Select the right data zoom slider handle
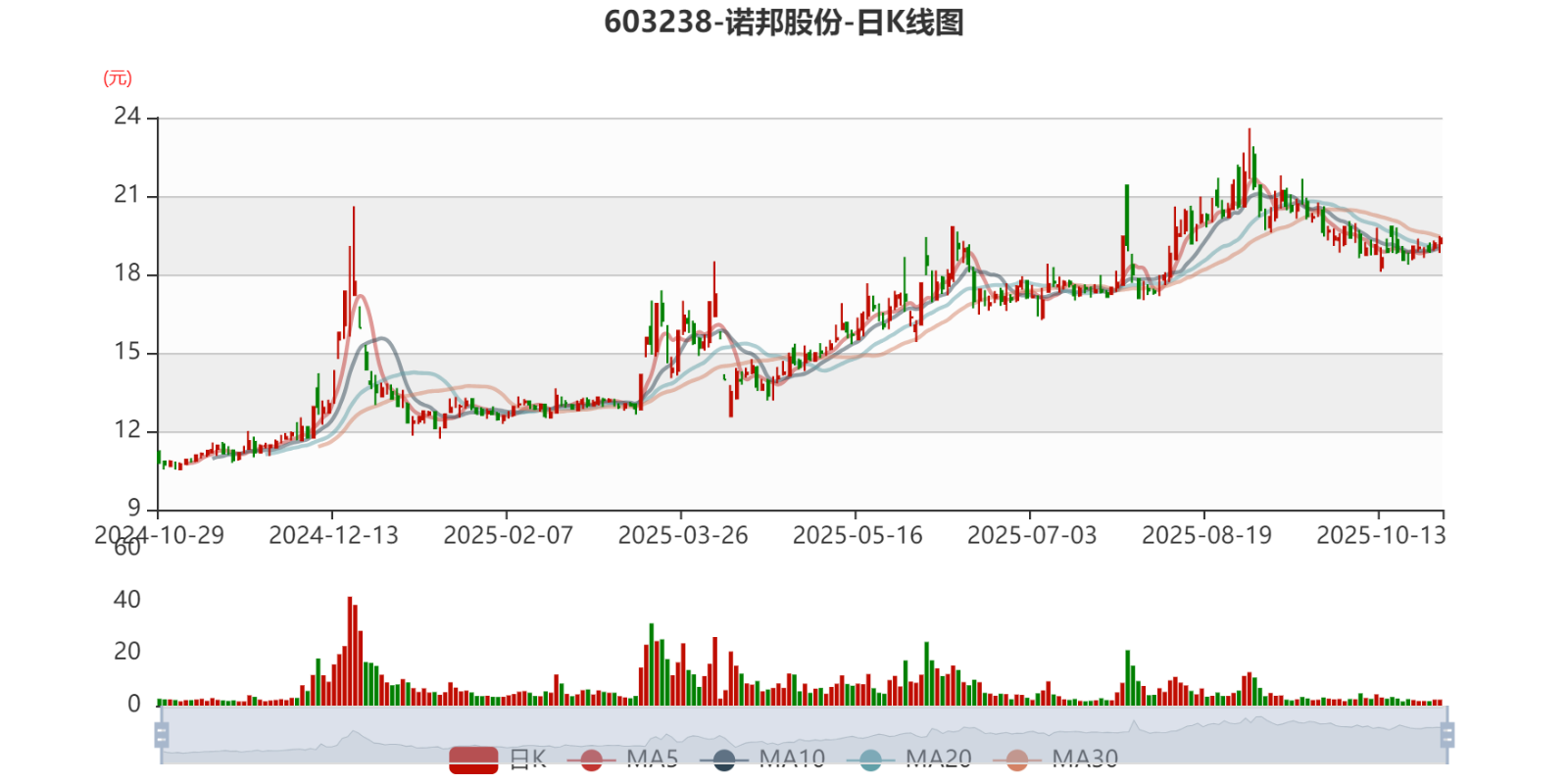This screenshot has height=784, width=1568. pyautogui.click(x=1447, y=735)
